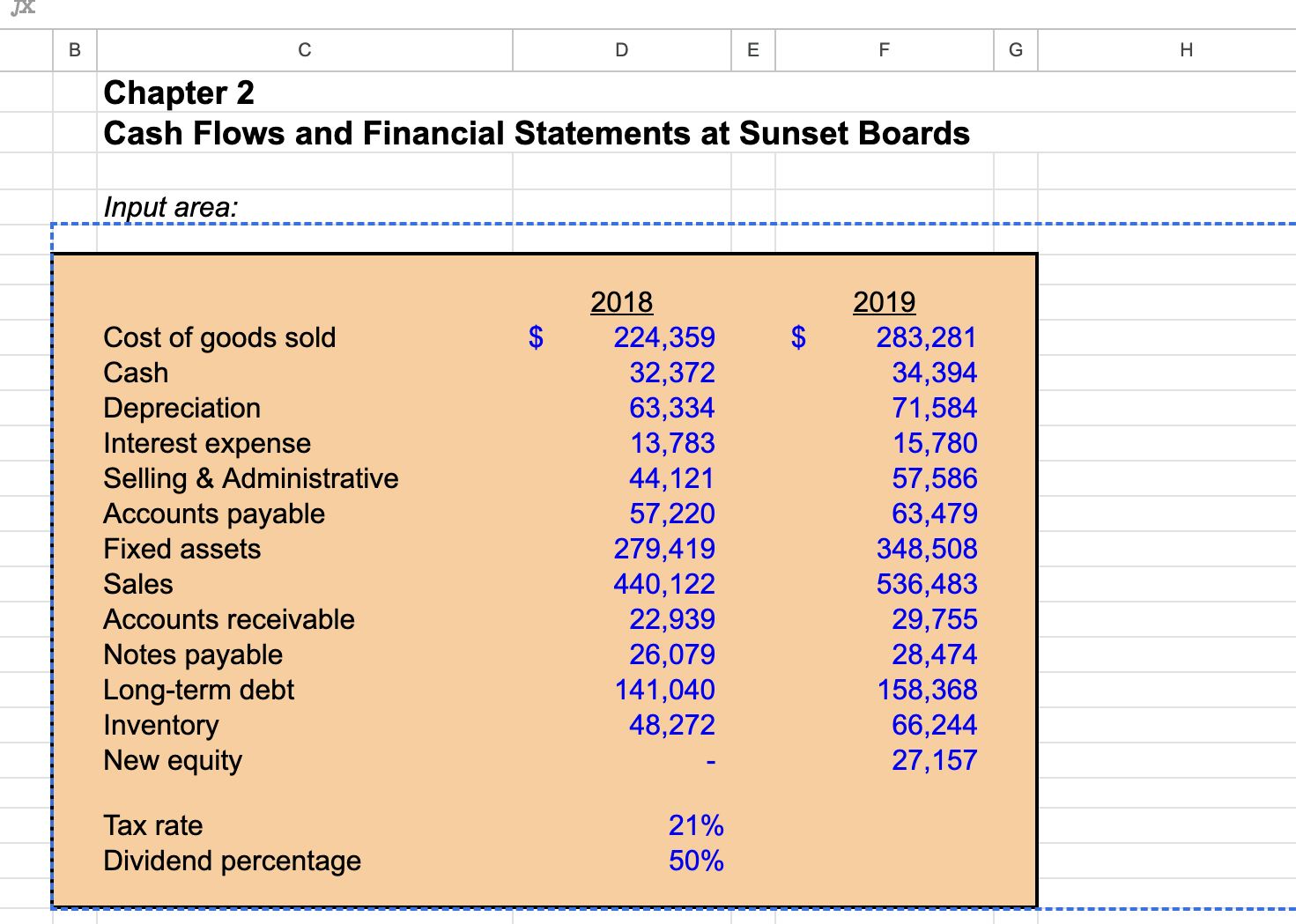Select the narrow column E header

click(752, 50)
